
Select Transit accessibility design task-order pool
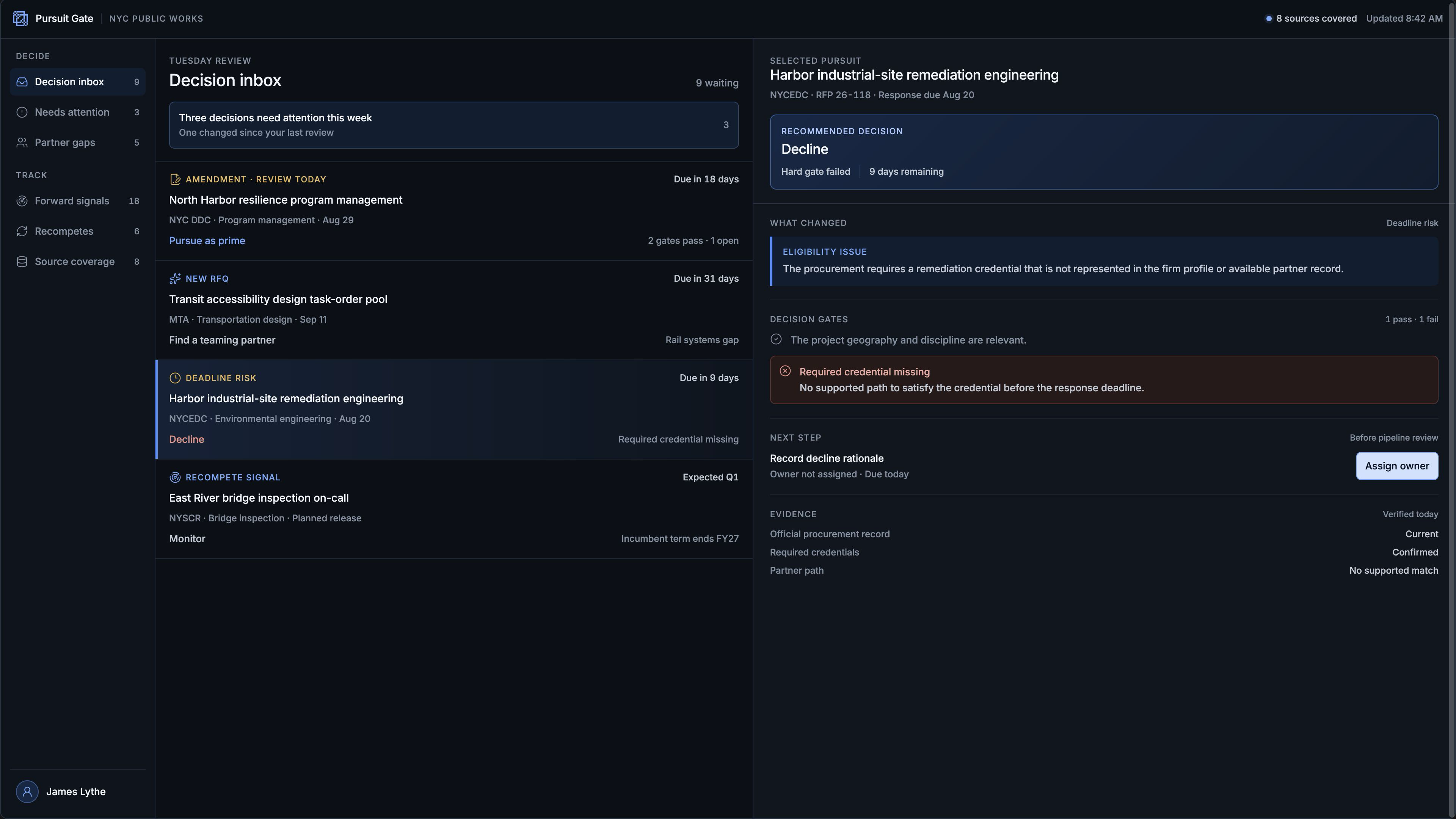tap(454, 310)
